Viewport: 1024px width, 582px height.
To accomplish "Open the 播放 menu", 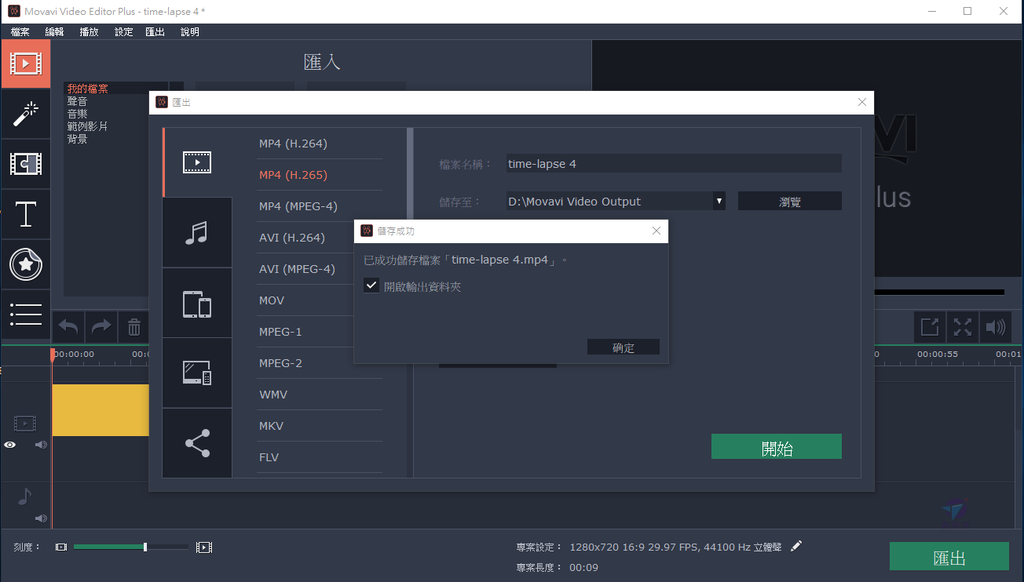I will (89, 31).
